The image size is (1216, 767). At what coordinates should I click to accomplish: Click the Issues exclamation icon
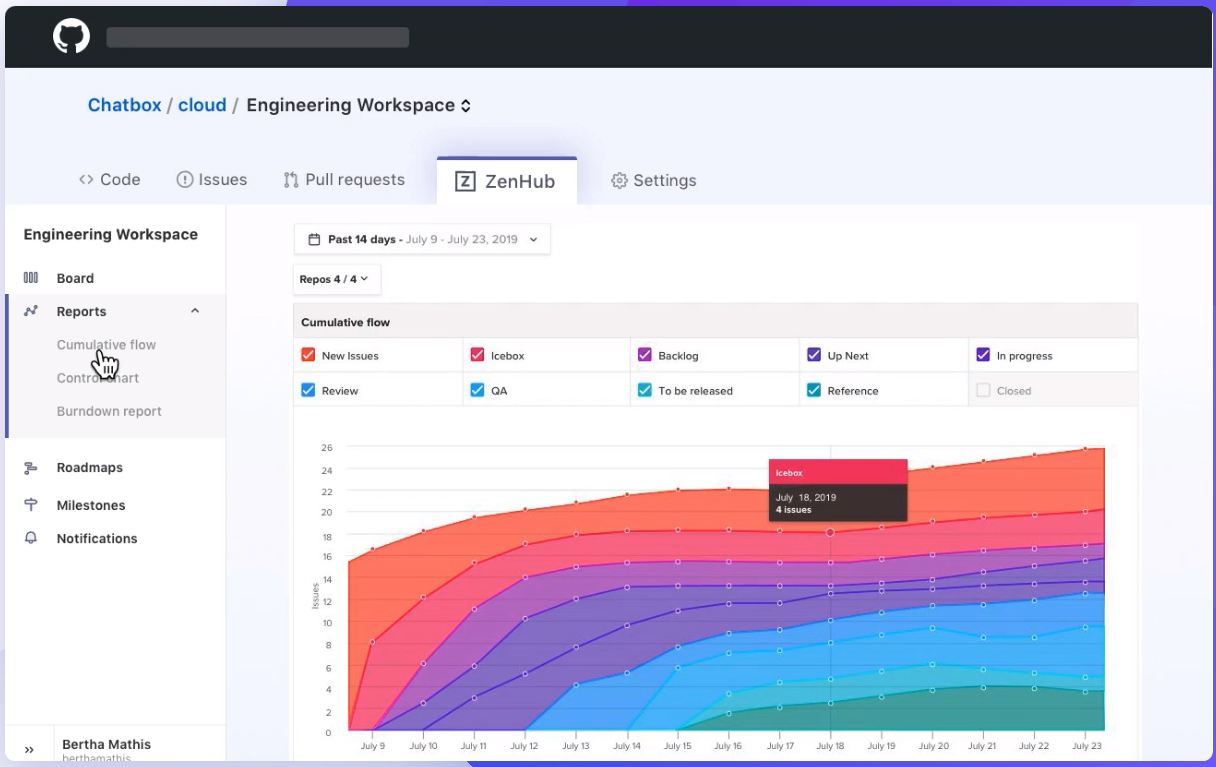184,180
